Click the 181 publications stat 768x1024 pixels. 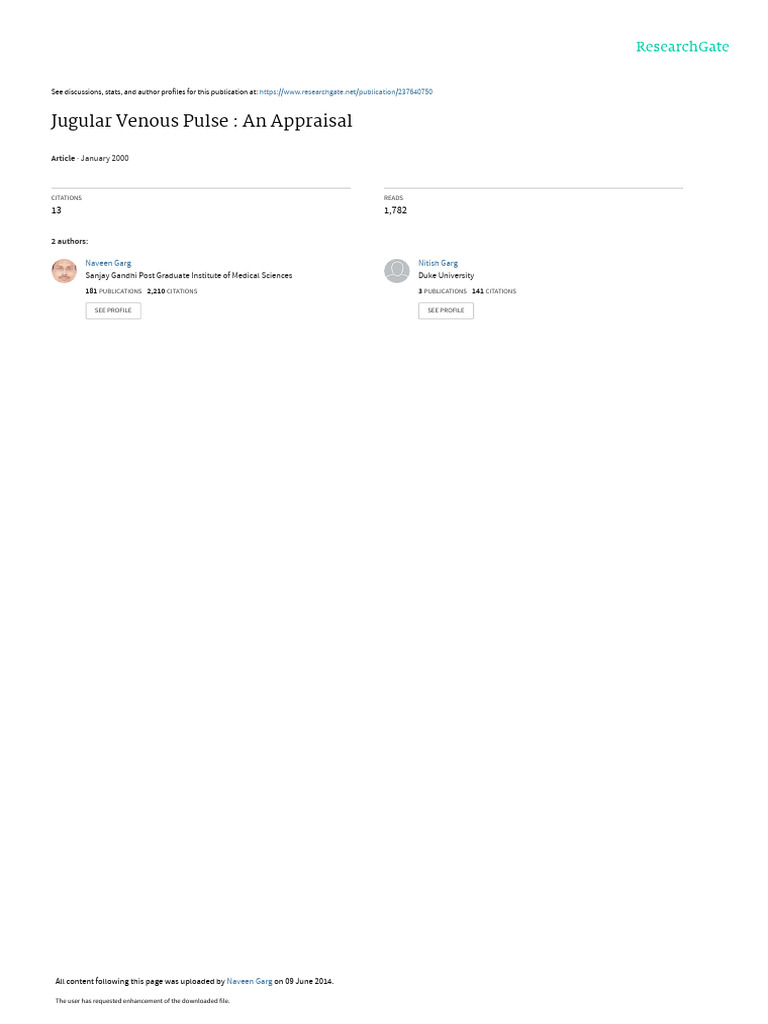coord(114,291)
